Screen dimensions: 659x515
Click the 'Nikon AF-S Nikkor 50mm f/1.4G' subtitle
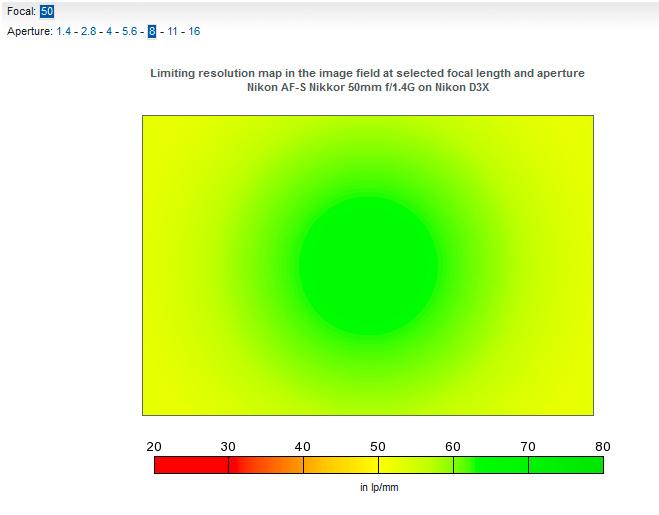click(x=368, y=87)
